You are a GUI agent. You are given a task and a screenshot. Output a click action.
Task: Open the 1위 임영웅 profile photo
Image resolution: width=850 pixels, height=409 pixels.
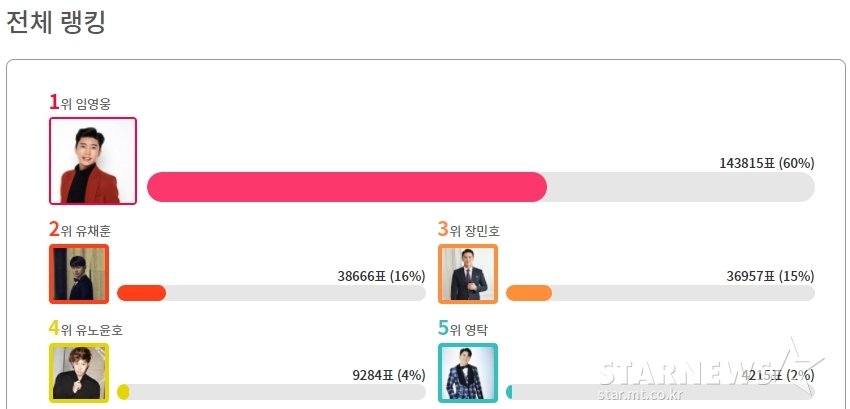[93, 161]
